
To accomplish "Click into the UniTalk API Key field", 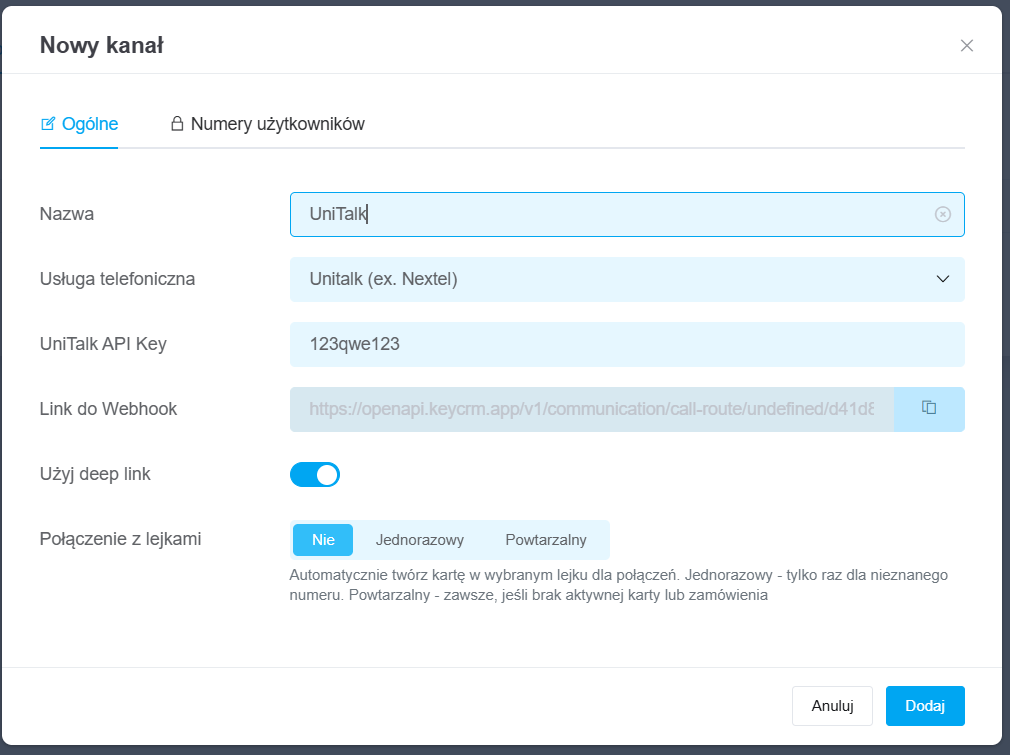I will pos(627,344).
